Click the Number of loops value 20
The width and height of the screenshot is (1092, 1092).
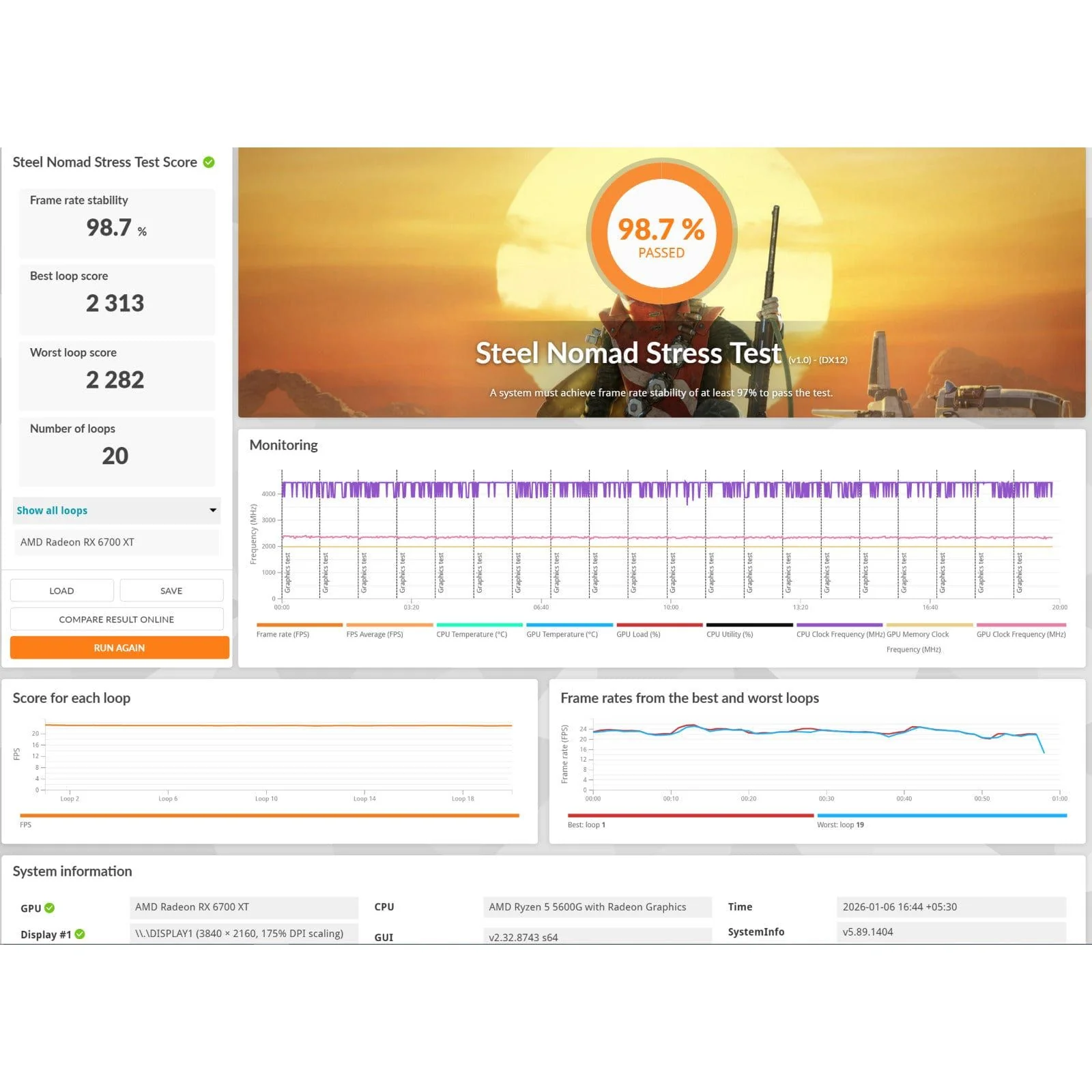pos(115,455)
